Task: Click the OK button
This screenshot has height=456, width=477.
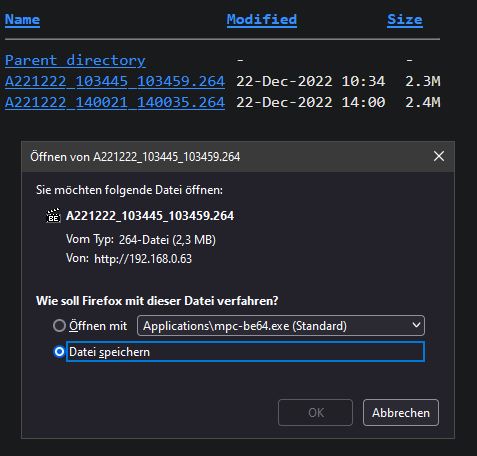Action: tap(315, 413)
